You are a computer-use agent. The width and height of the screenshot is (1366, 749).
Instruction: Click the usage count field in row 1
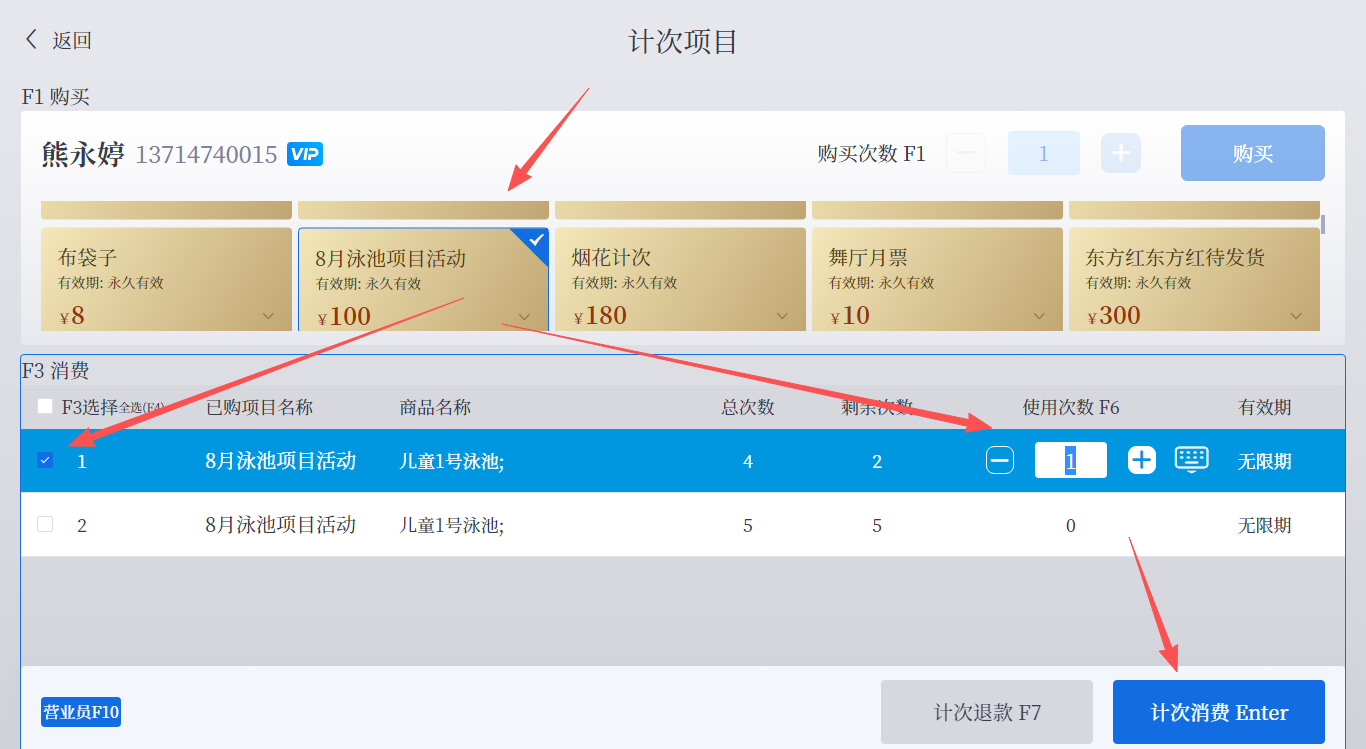pos(1071,460)
